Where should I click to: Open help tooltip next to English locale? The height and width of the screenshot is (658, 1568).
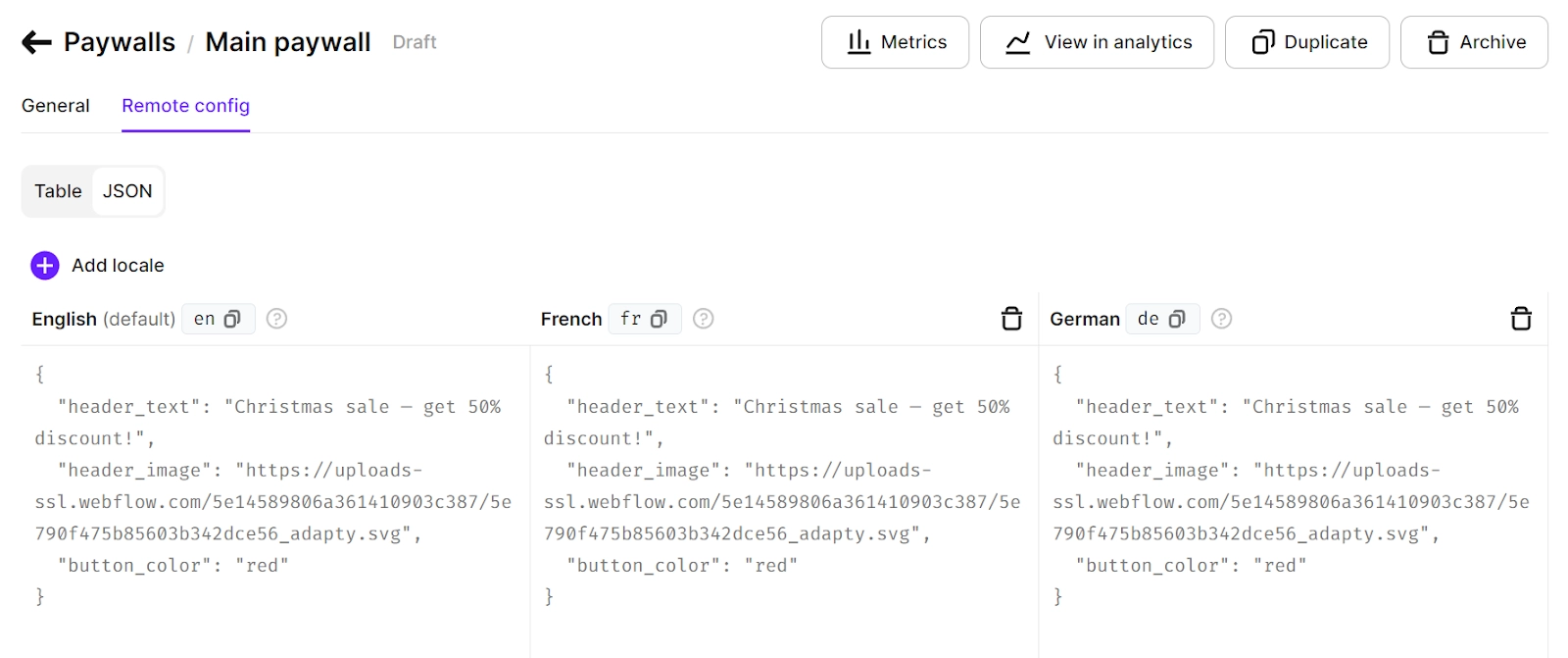277,319
